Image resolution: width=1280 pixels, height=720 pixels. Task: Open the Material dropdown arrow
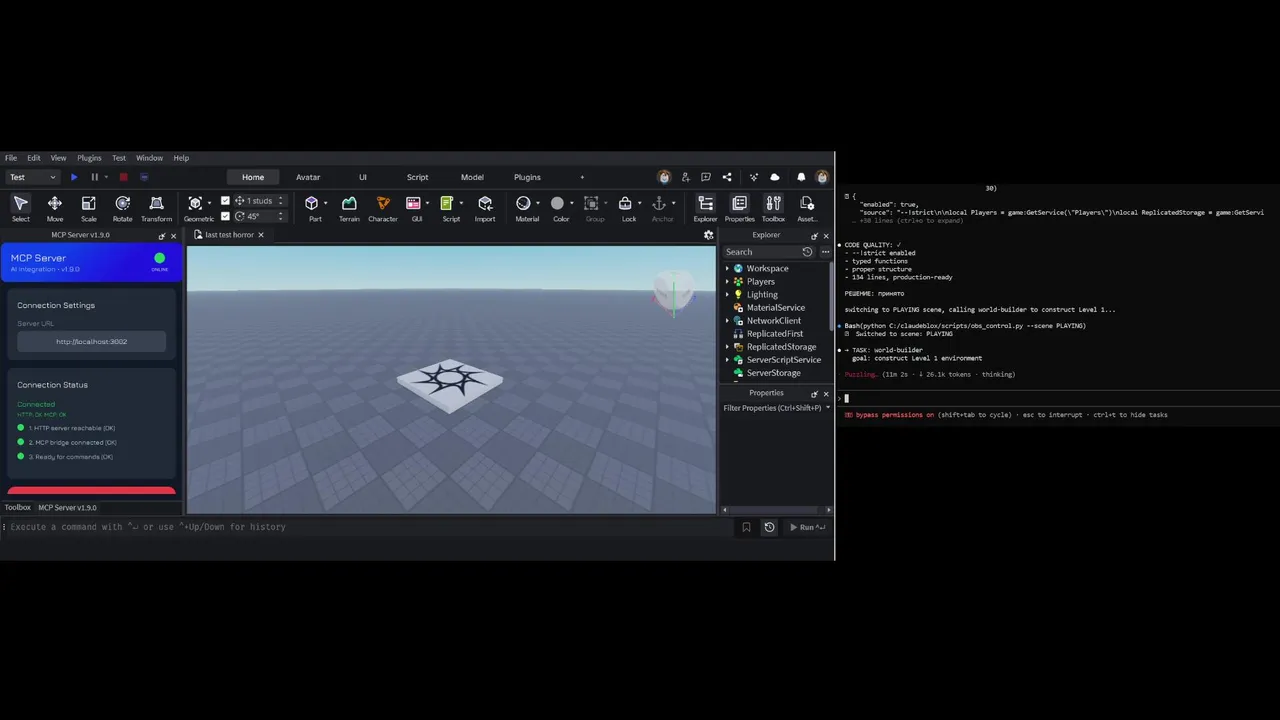point(537,204)
